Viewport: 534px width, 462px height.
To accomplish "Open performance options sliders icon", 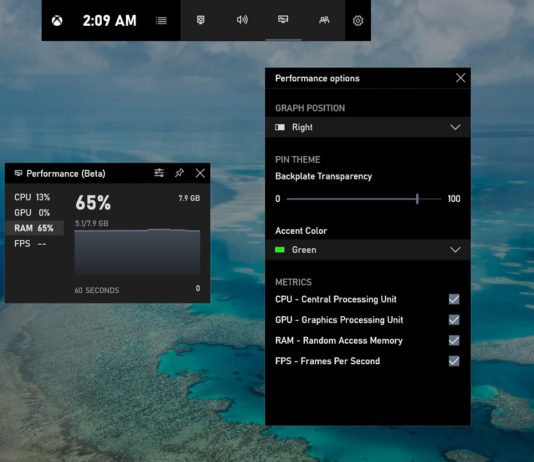I will 159,173.
